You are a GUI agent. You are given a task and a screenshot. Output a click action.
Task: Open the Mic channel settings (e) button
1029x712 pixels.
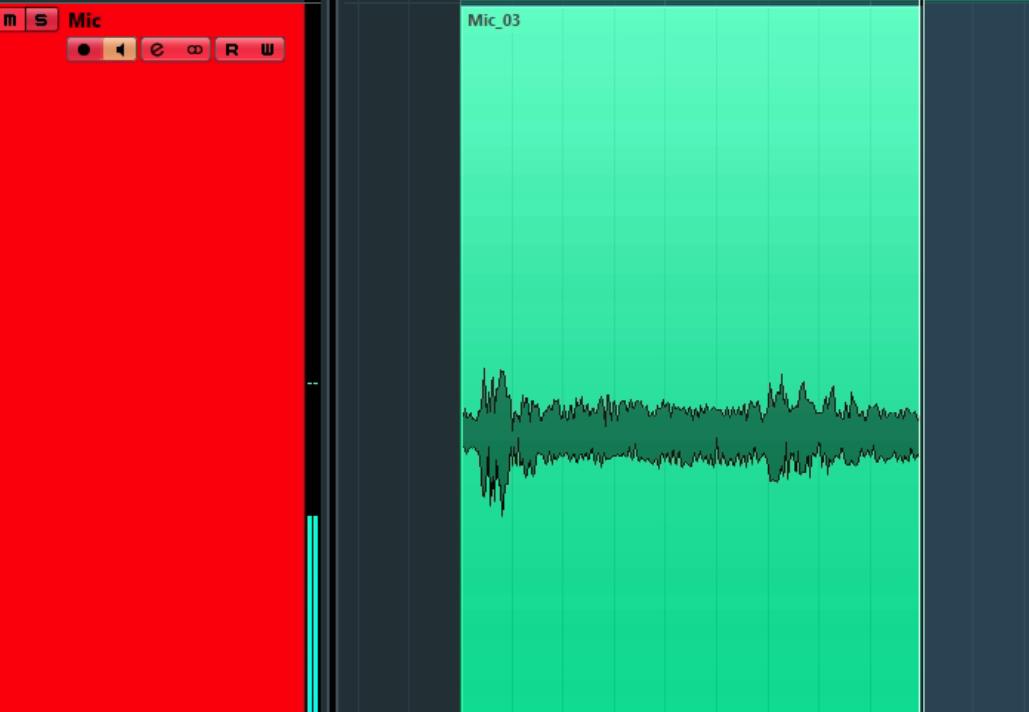click(x=158, y=50)
